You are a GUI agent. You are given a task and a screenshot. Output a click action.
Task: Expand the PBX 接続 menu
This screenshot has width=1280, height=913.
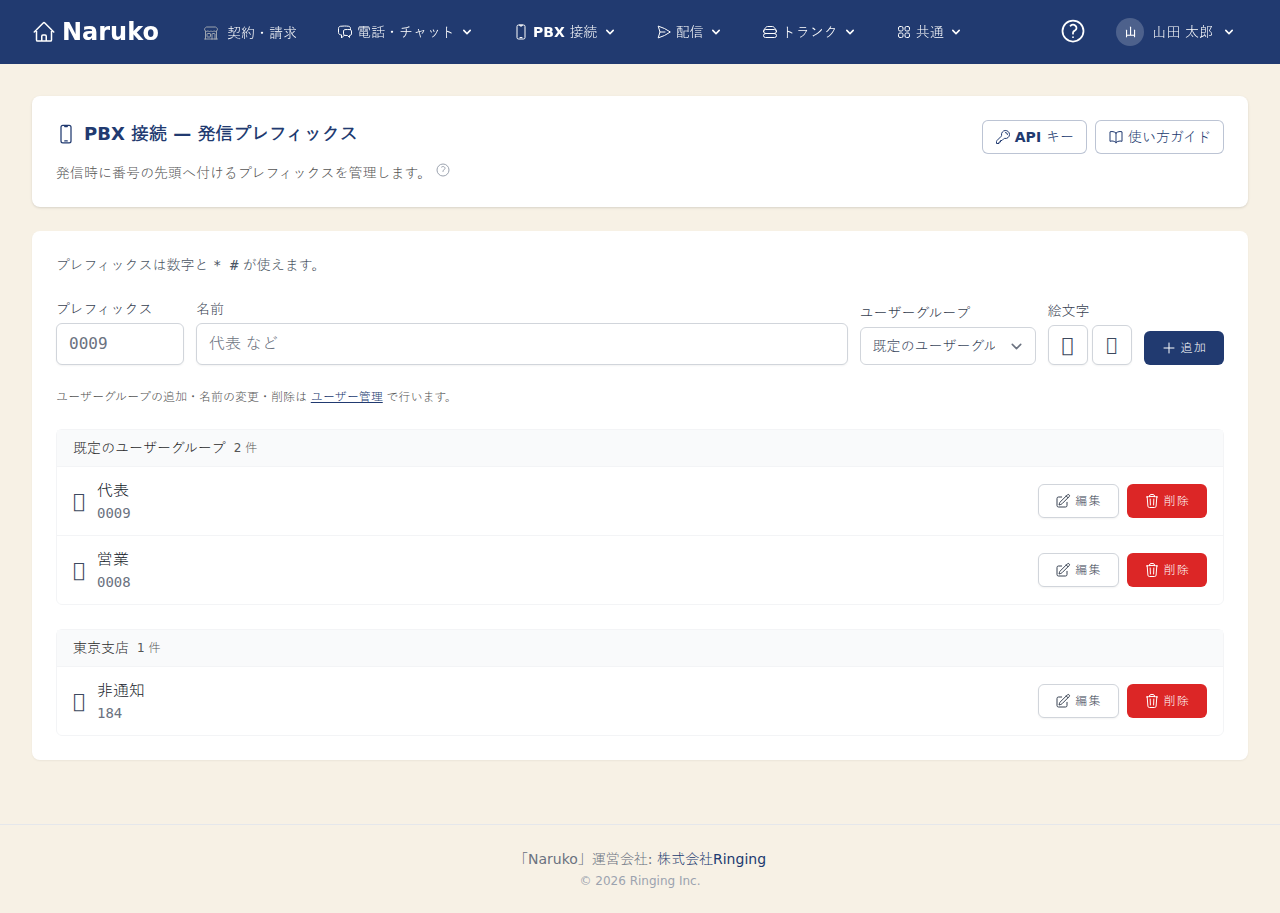click(x=565, y=32)
